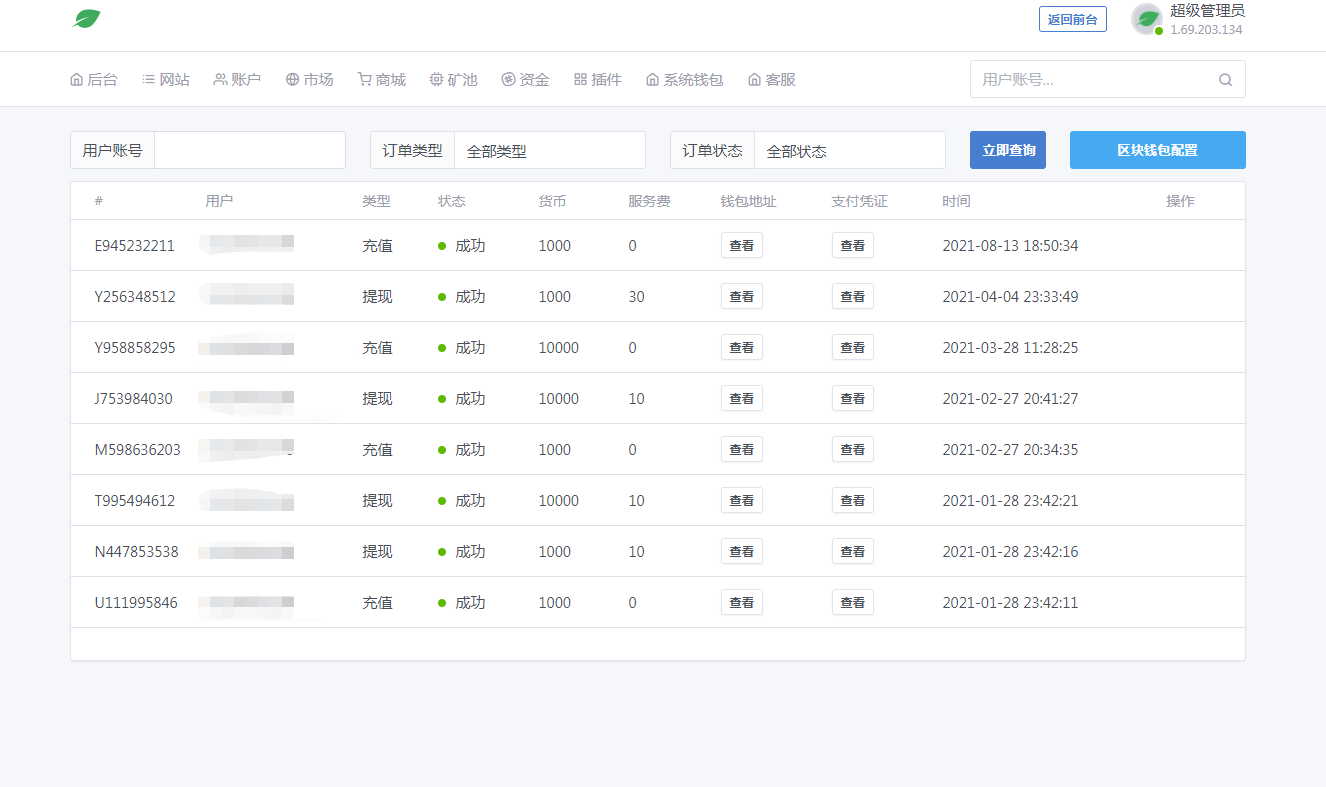Open the 系统钱包 menu
Screen dimensions: 1326x787
[685, 79]
